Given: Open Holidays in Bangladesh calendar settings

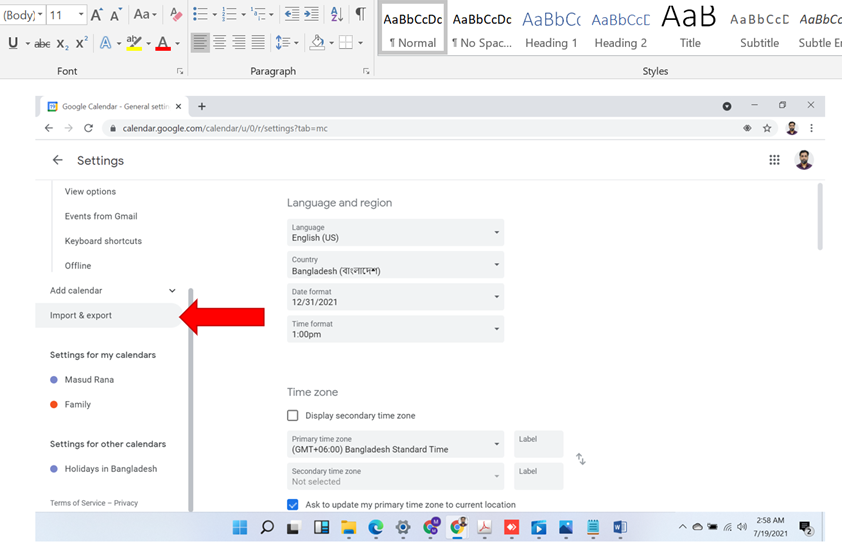Looking at the screenshot, I should (111, 469).
